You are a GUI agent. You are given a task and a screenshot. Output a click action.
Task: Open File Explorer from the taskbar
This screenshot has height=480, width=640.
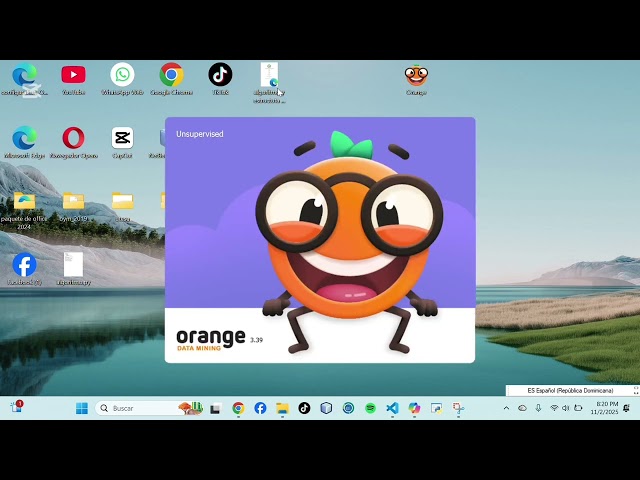coord(282,408)
